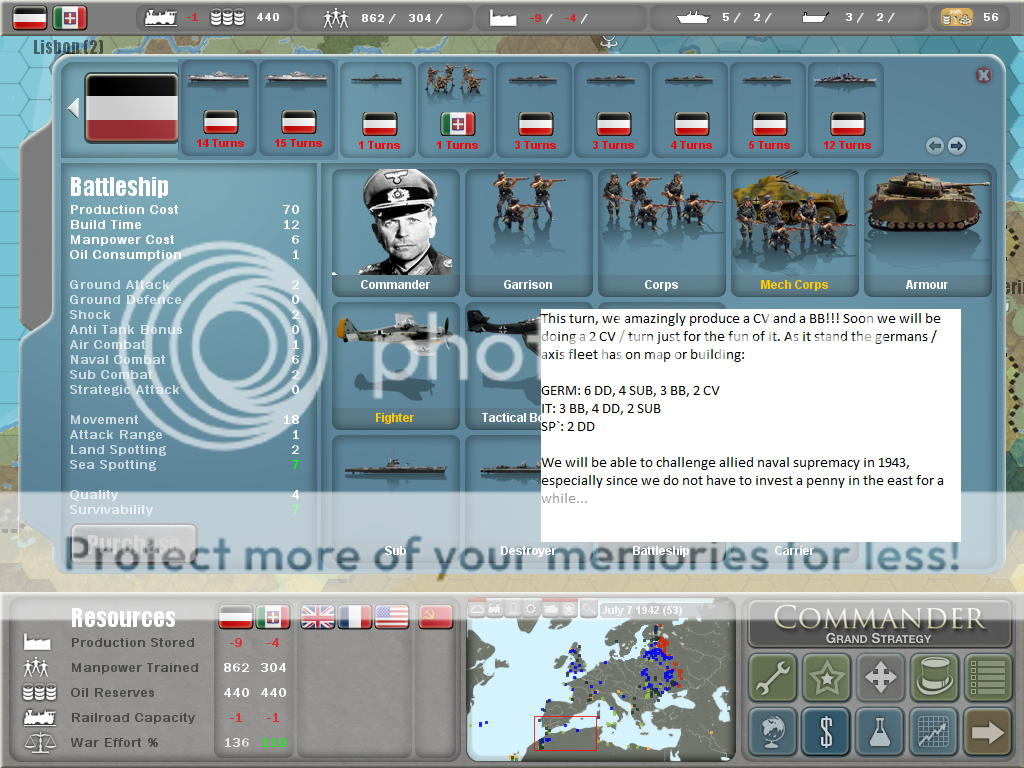Image resolution: width=1024 pixels, height=768 pixels.
Task: Click the Italian infantry 1 Turns queue item
Action: tap(457, 108)
